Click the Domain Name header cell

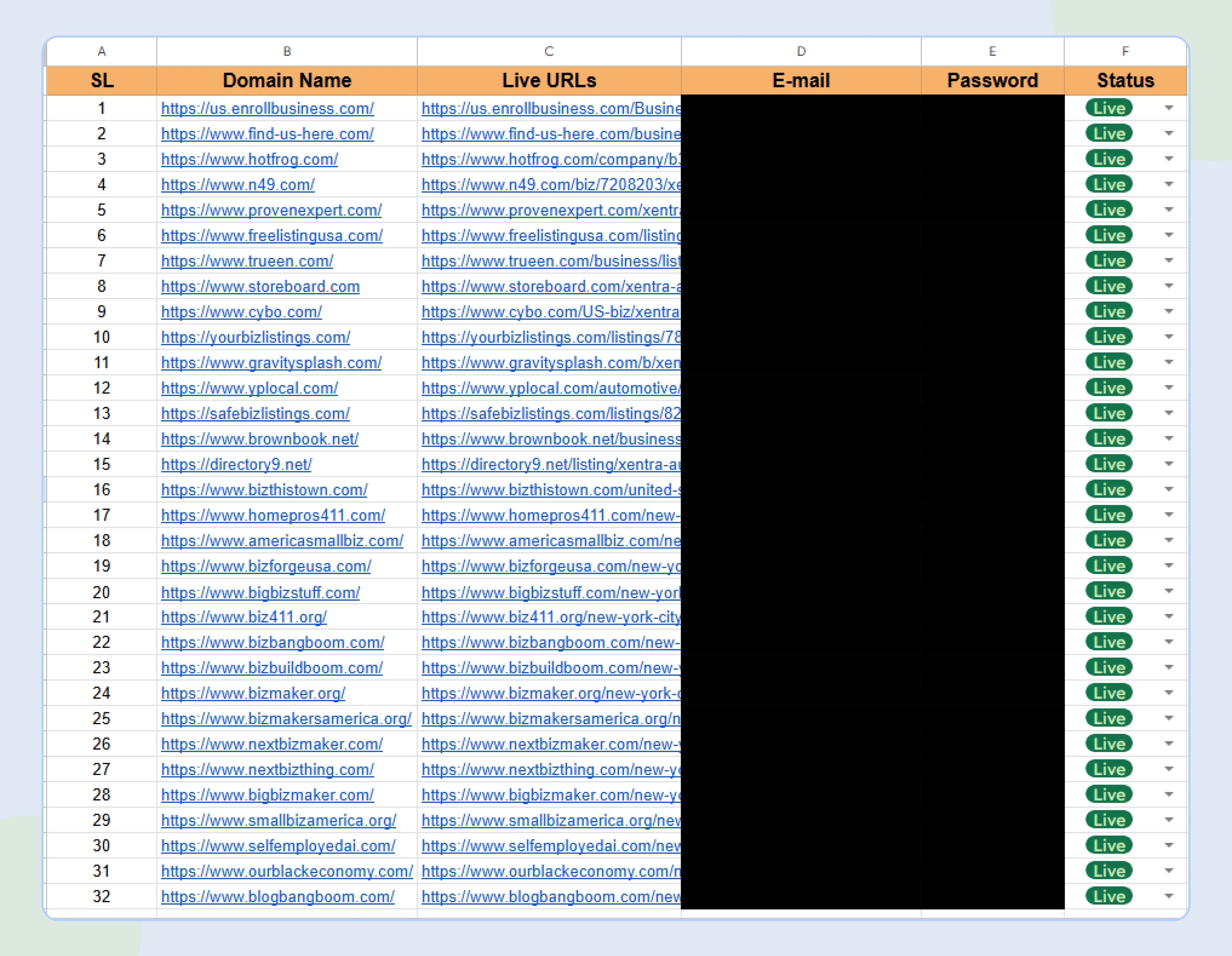287,81
